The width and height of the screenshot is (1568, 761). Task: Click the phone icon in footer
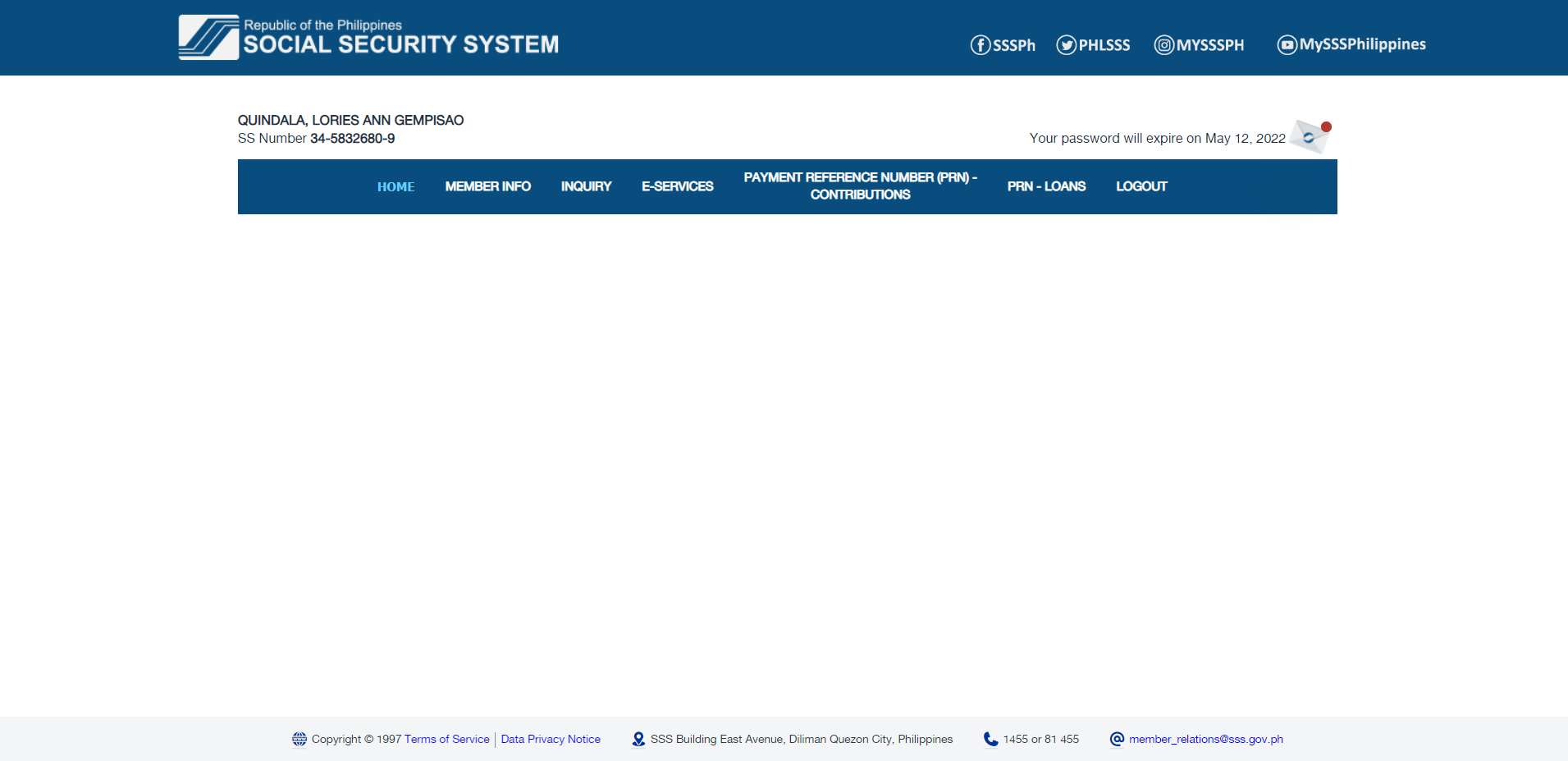point(990,739)
